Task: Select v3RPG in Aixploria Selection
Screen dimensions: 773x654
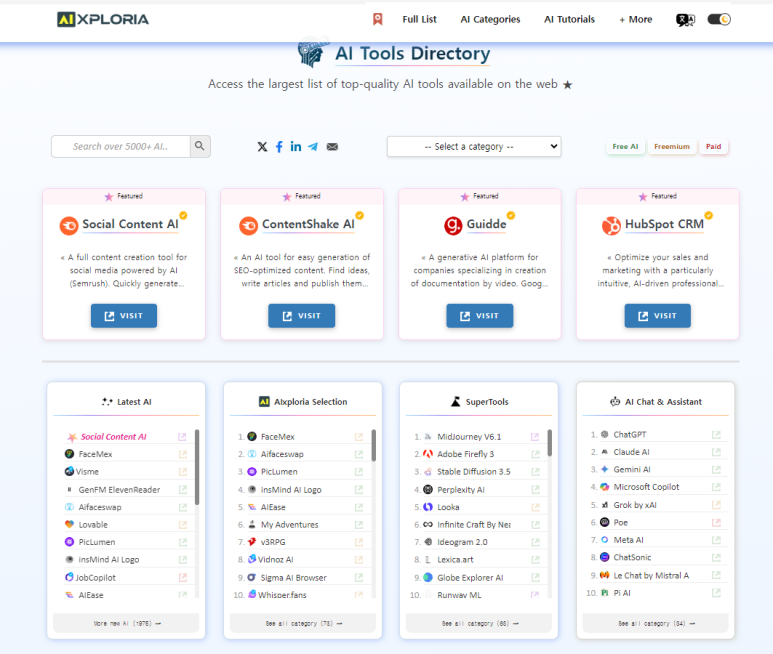Action: [273, 542]
